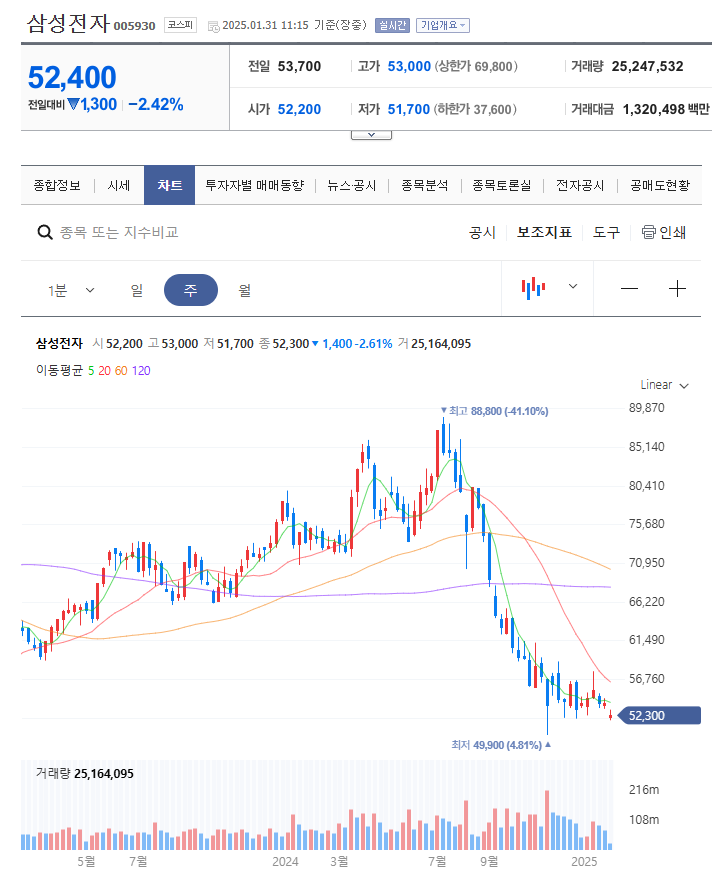Click the 2024 x-axis label

(285, 861)
